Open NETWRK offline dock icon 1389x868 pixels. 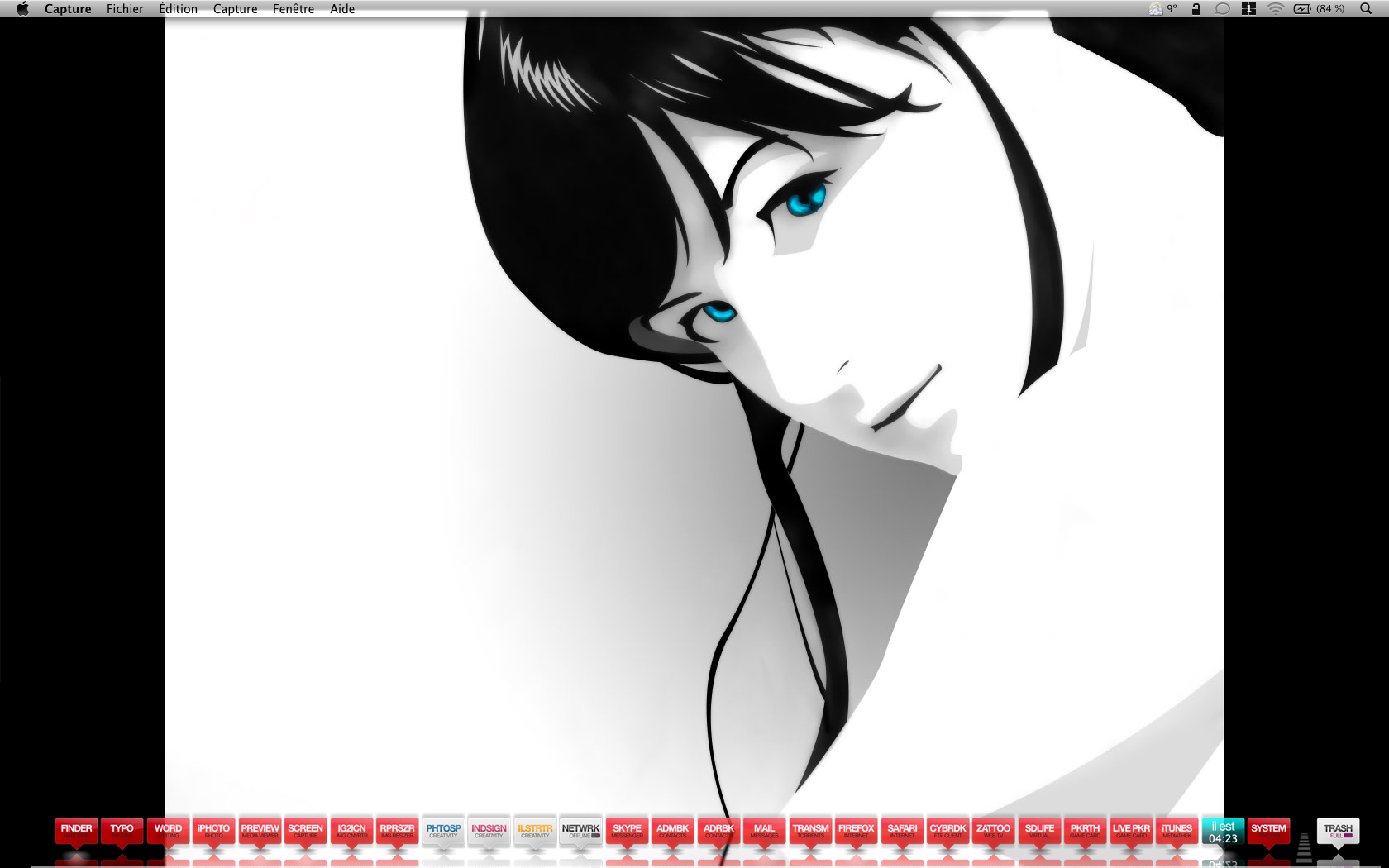tap(580, 831)
